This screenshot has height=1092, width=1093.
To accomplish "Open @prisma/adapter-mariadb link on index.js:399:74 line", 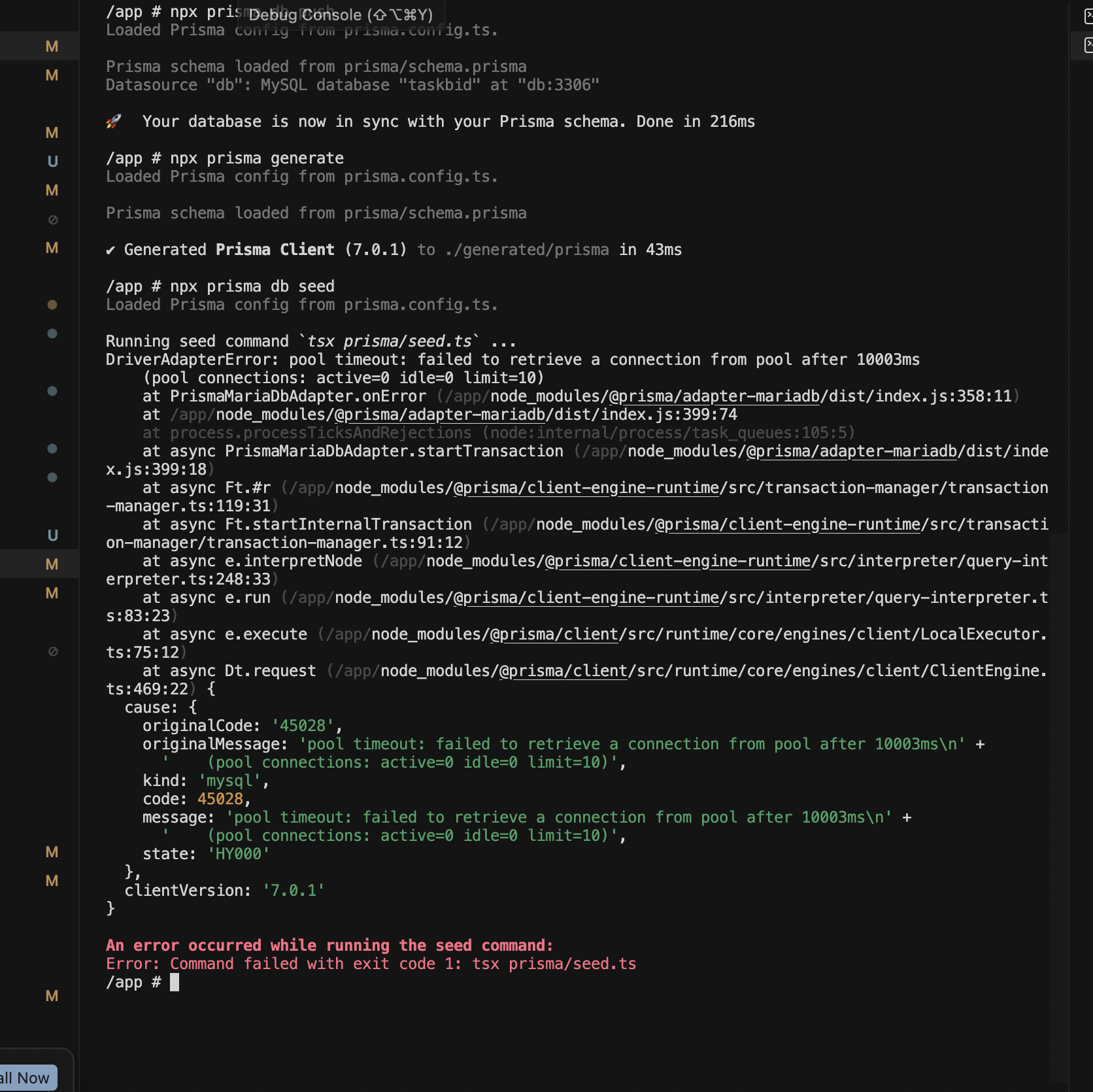I will point(439,415).
